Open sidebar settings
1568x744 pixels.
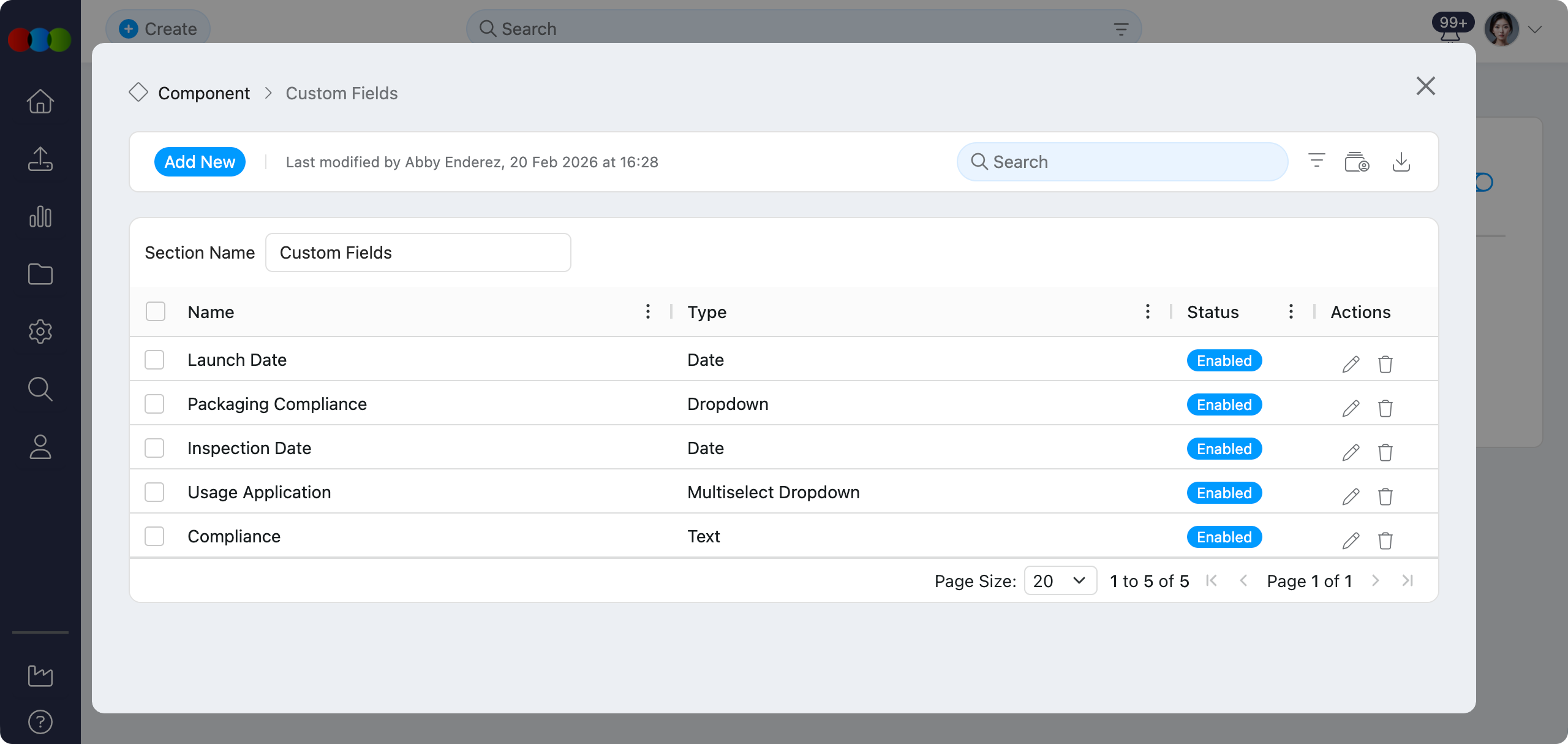pos(40,332)
